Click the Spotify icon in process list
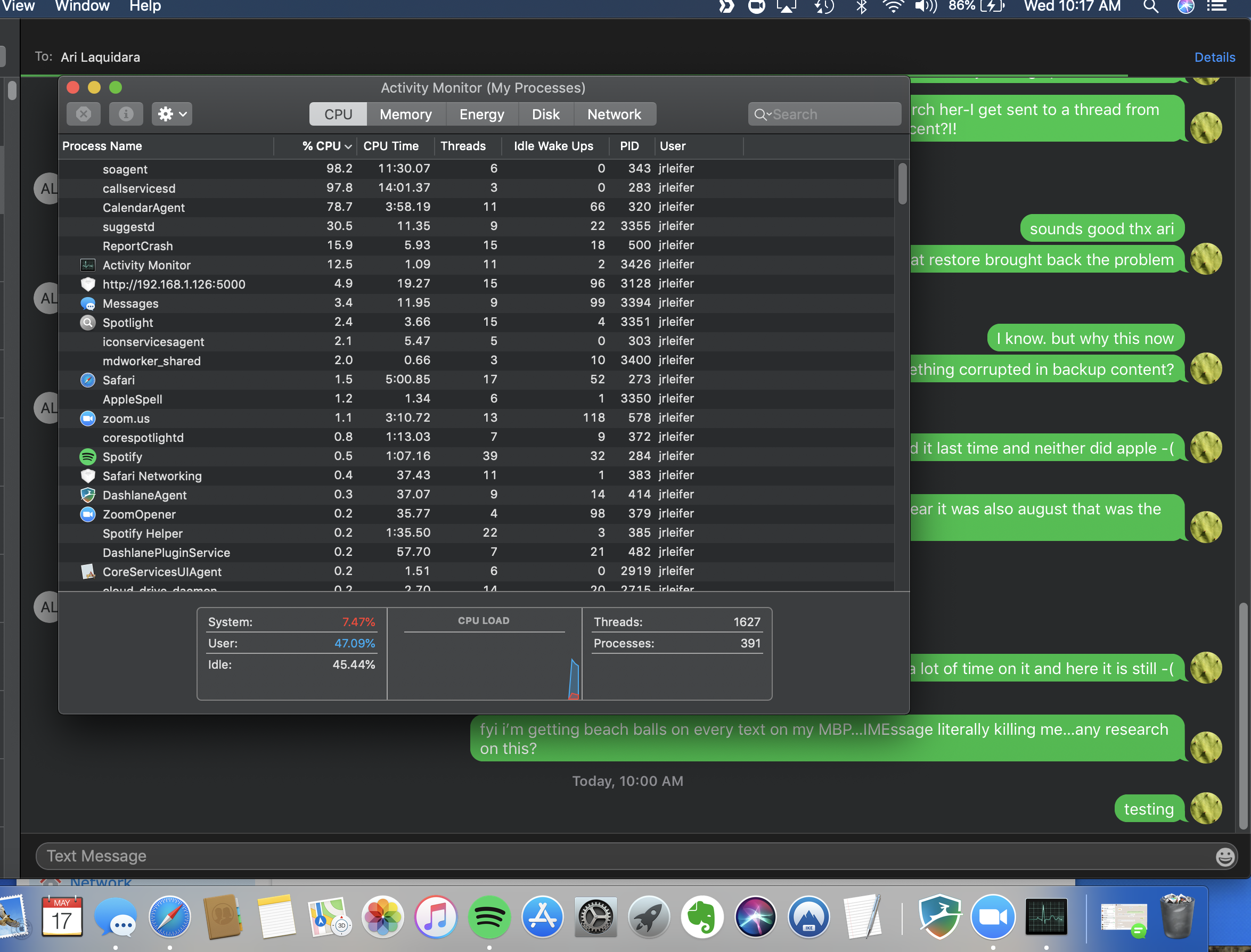 point(88,457)
